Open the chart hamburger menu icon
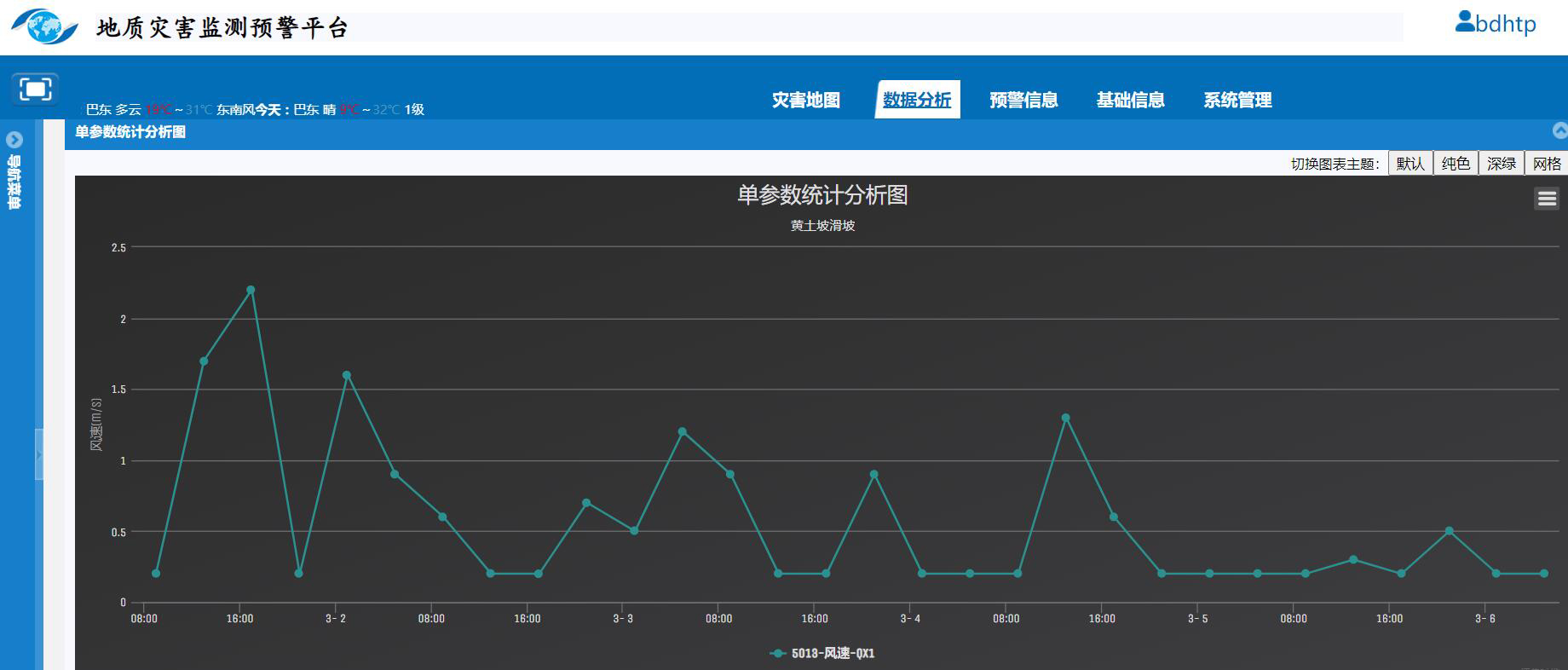Screen dimensions: 1568x670 click(1547, 199)
